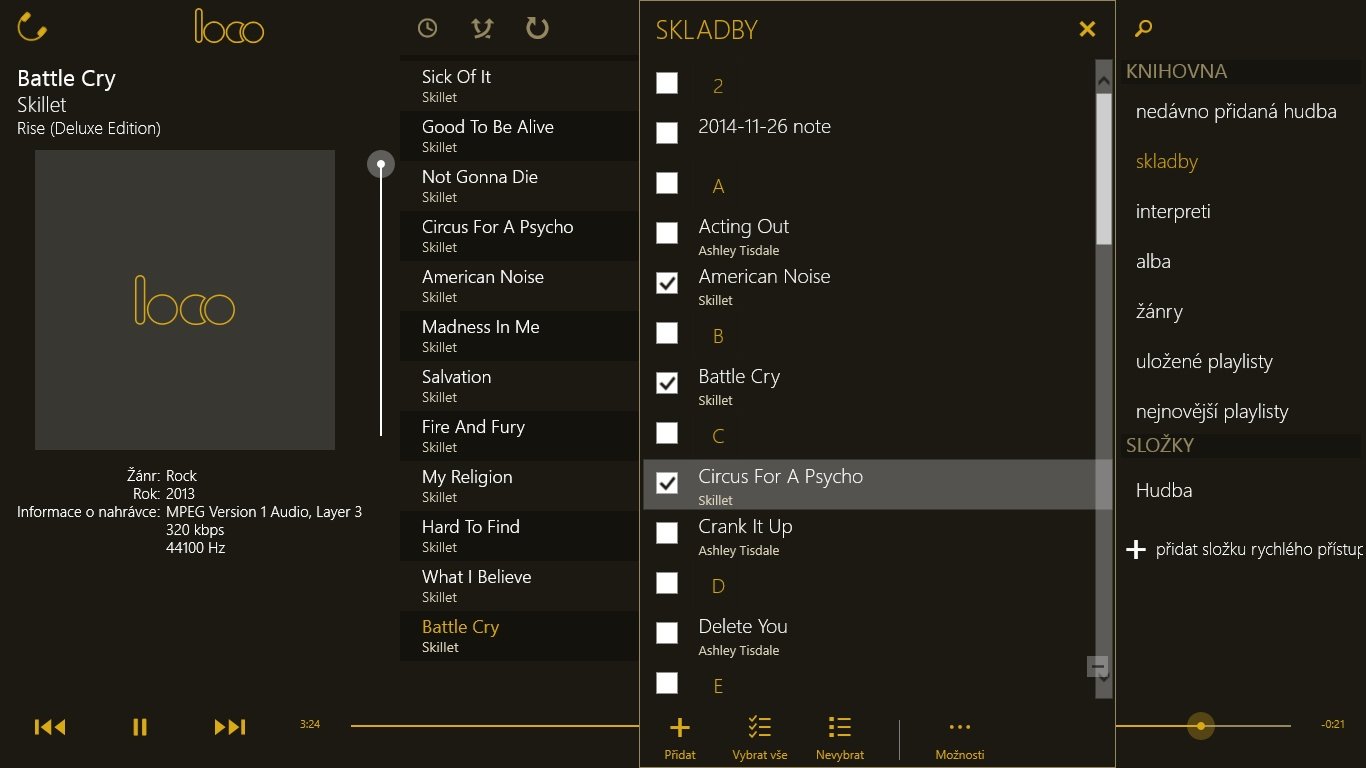Image resolution: width=1366 pixels, height=768 pixels.
Task: Check the Crank It Up checkbox
Action: (667, 533)
